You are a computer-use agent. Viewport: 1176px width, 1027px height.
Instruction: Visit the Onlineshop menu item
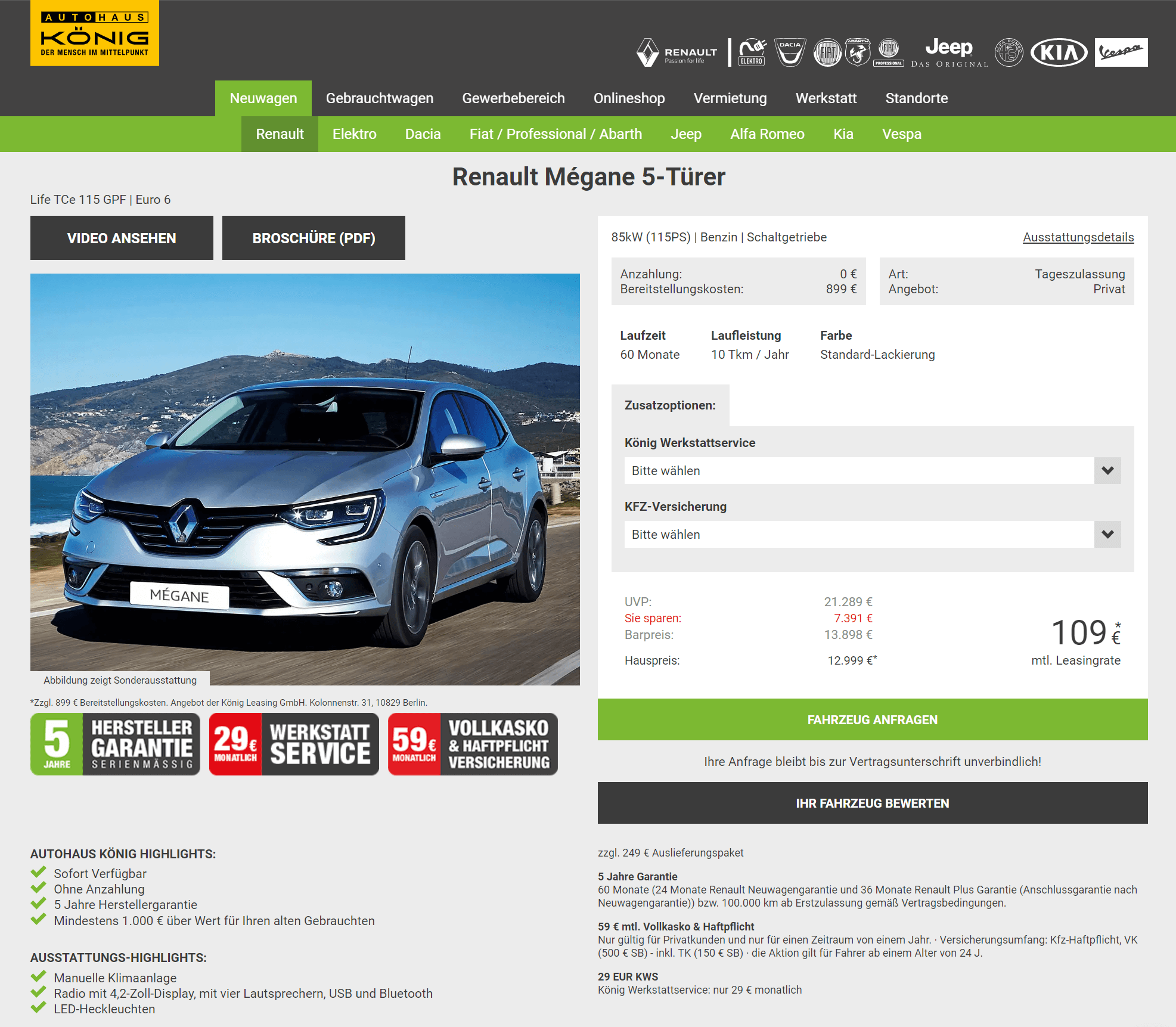tap(629, 98)
